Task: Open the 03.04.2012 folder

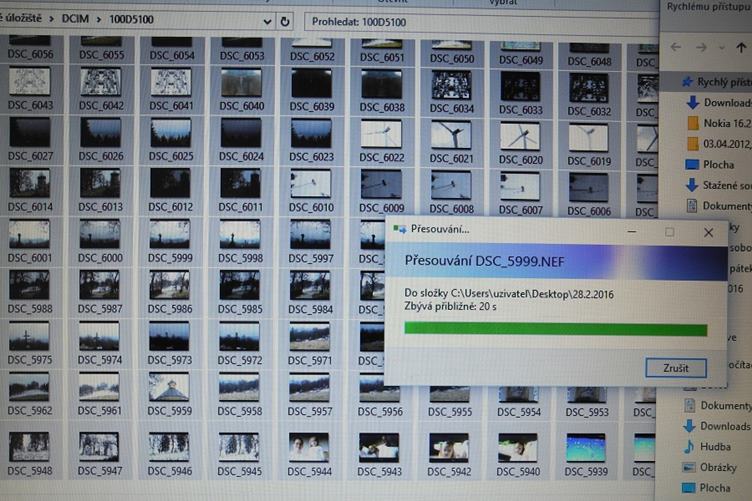Action: tap(719, 143)
